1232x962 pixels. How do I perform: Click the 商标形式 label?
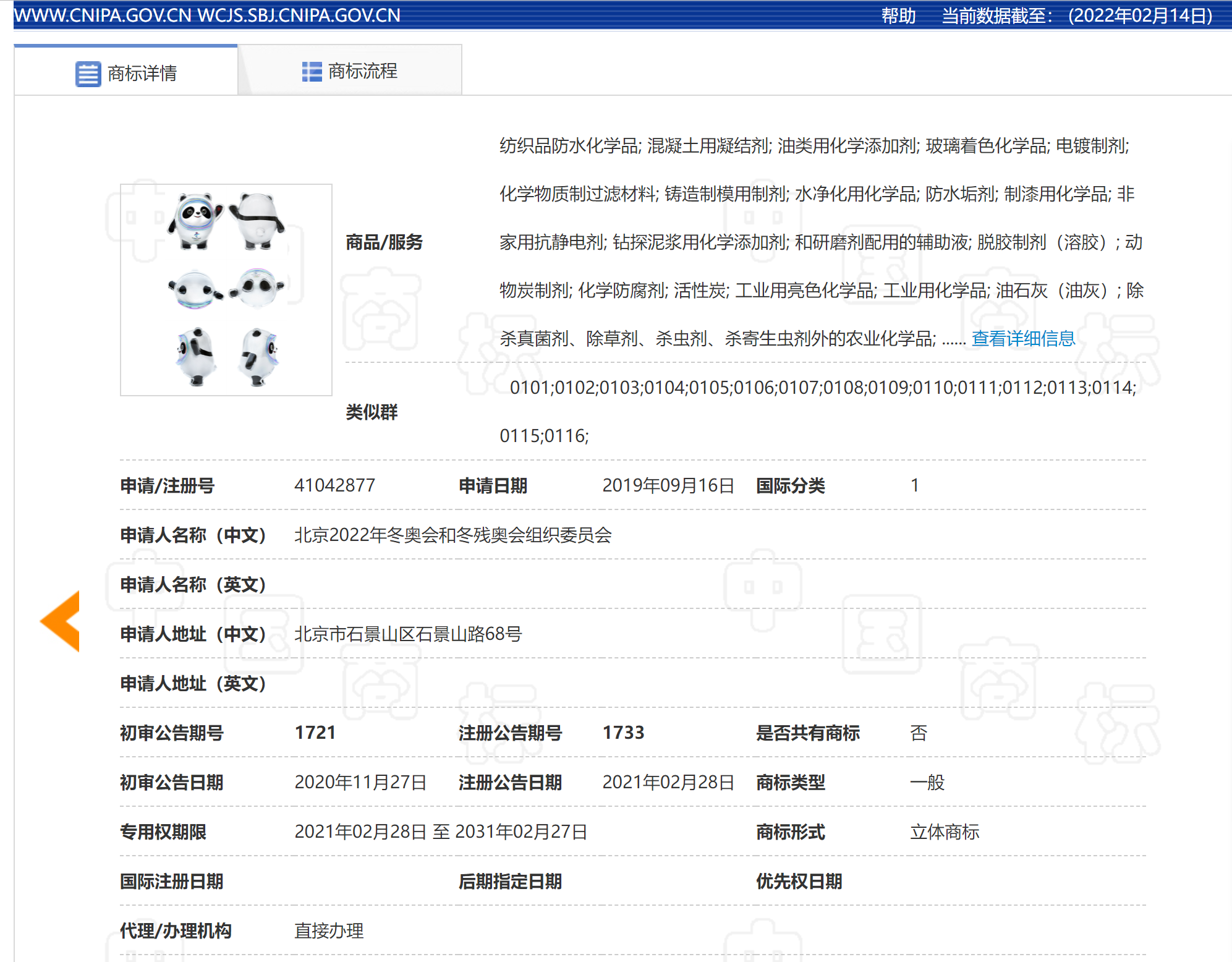coord(791,832)
